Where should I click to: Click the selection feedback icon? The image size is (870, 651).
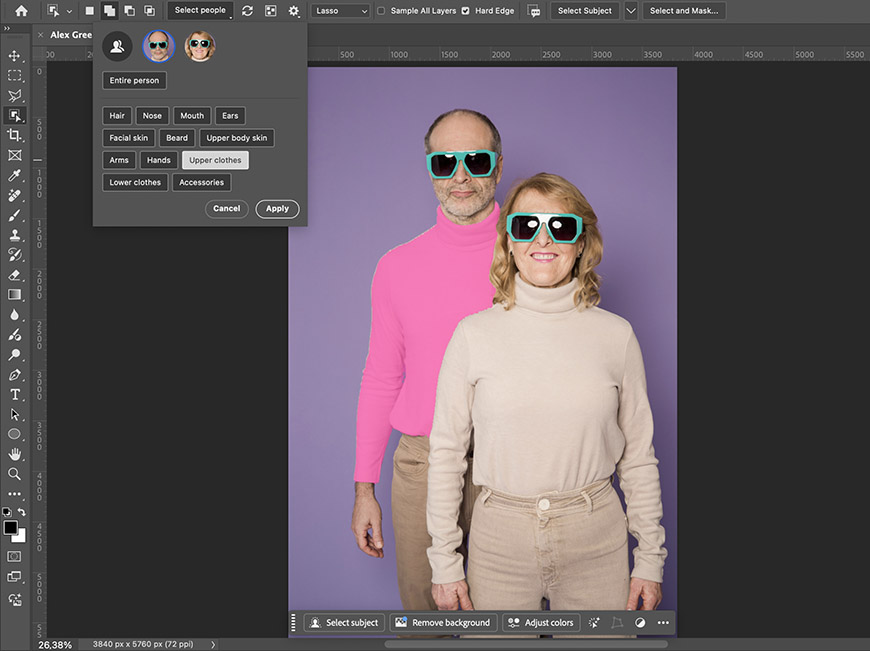click(534, 11)
